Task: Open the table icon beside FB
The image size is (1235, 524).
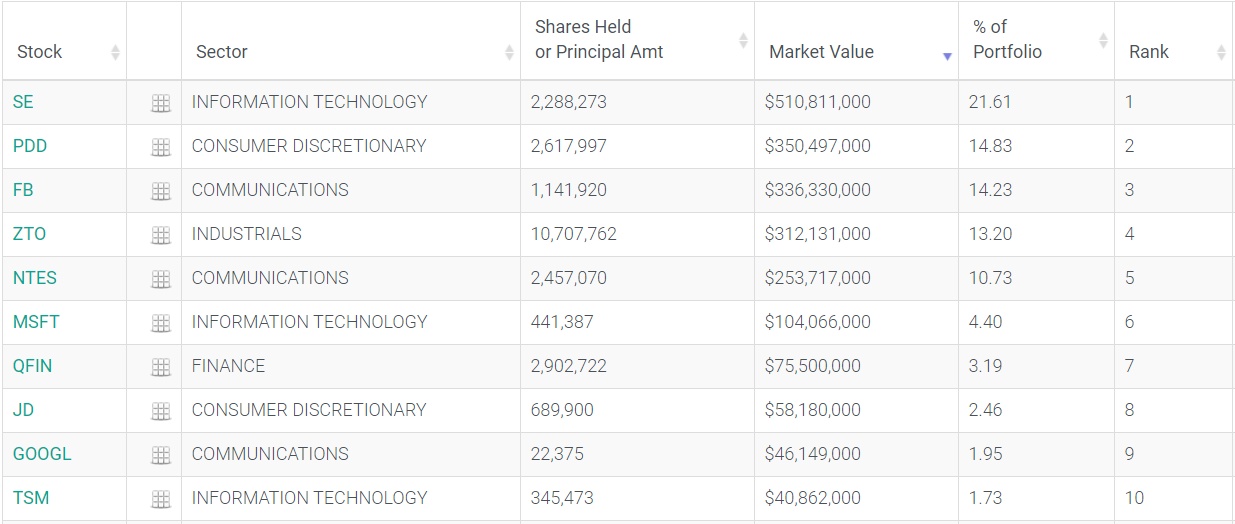Action: pyautogui.click(x=160, y=191)
